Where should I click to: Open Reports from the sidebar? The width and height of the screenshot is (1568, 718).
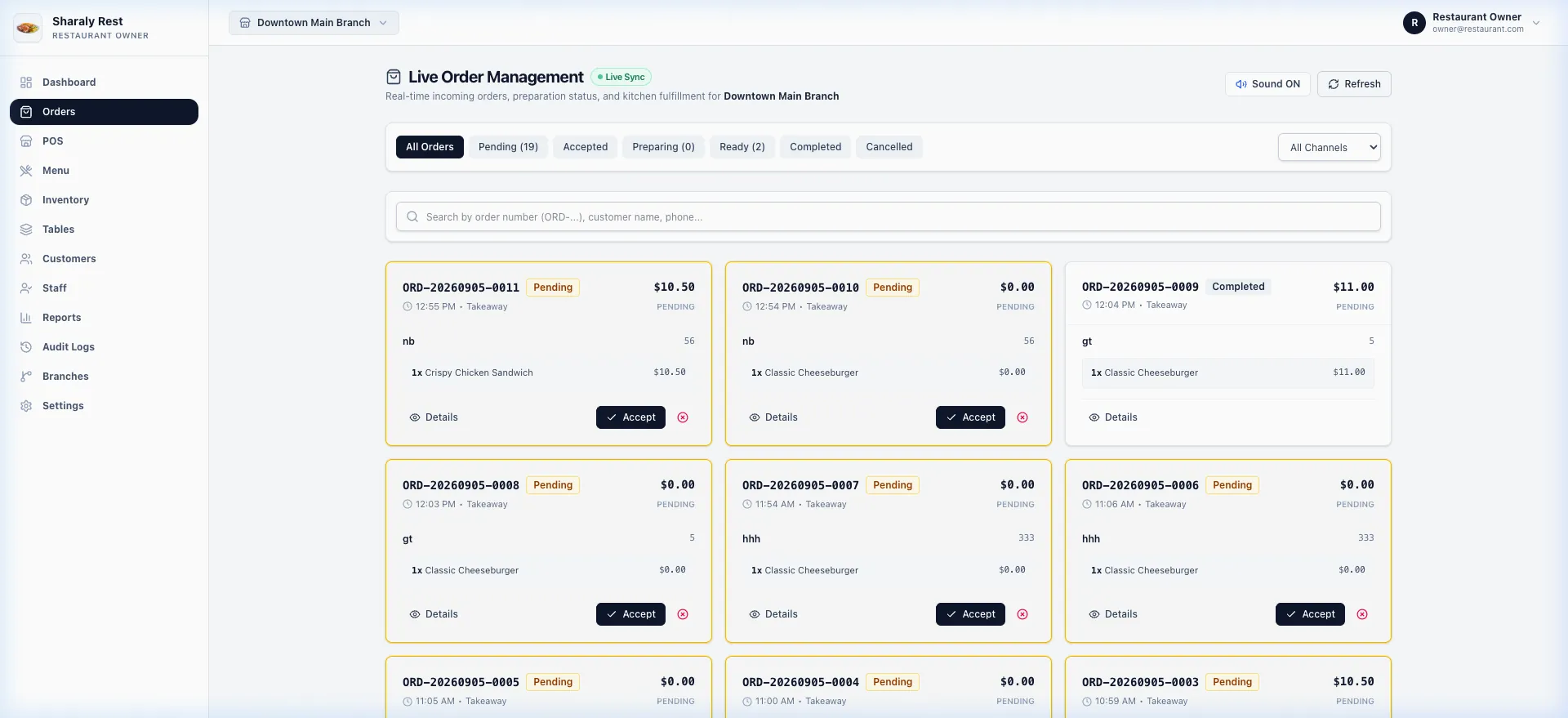coord(104,318)
